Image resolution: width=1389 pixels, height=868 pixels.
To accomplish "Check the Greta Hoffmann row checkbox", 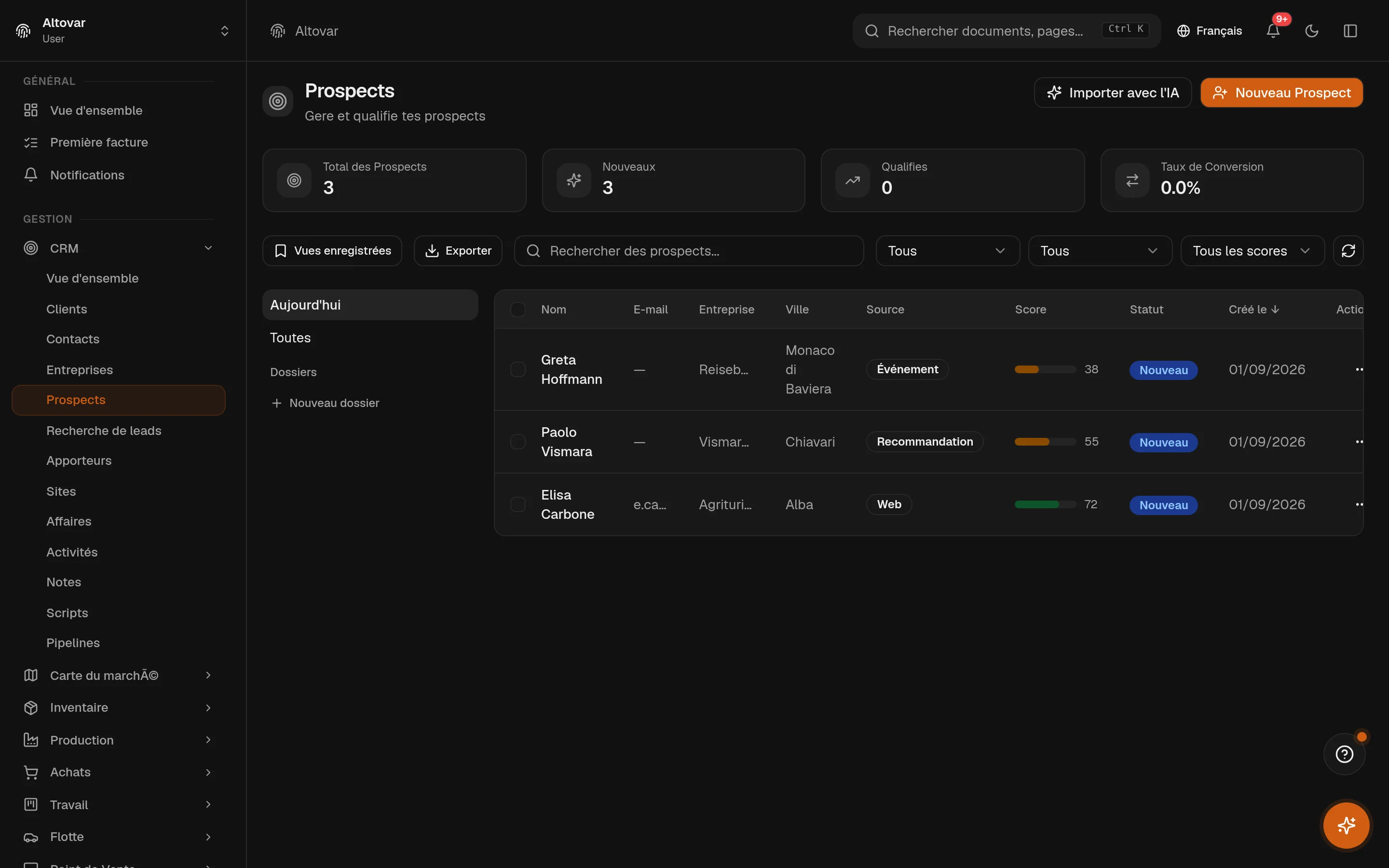I will (517, 369).
